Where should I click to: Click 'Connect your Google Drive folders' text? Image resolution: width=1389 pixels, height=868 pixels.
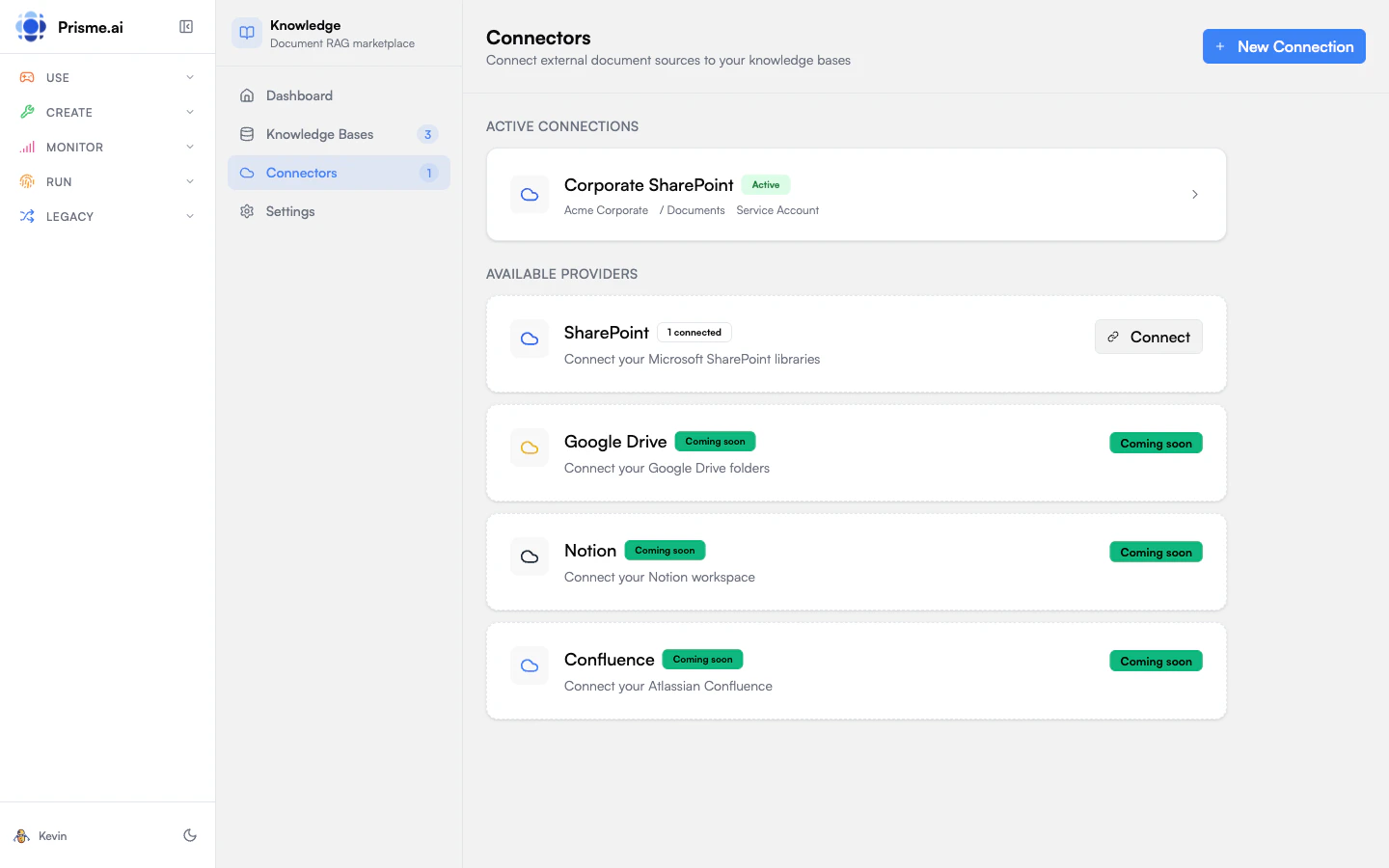[667, 468]
